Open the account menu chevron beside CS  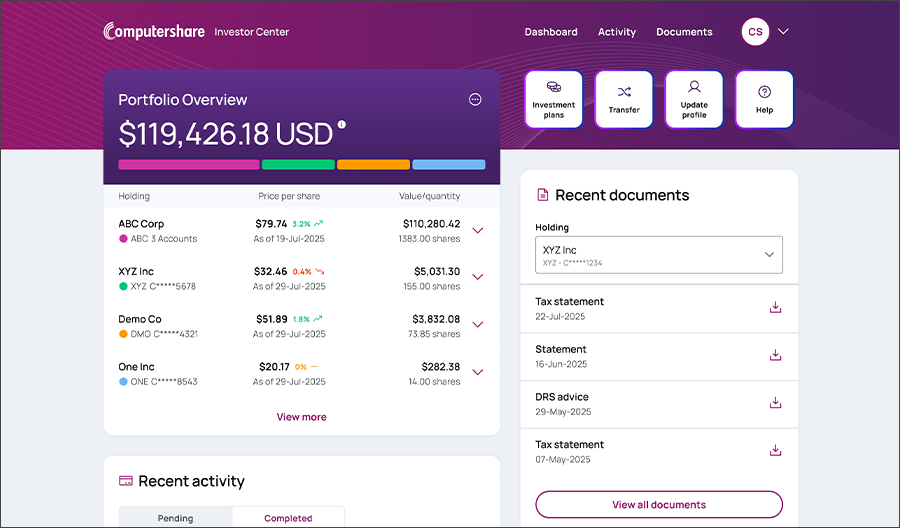click(x=783, y=32)
